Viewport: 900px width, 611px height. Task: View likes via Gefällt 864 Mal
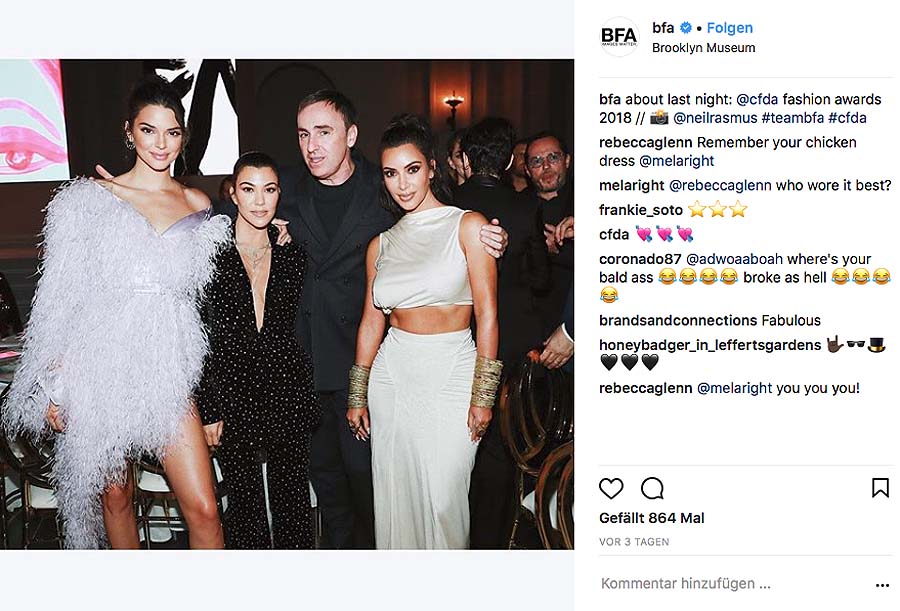tap(651, 518)
